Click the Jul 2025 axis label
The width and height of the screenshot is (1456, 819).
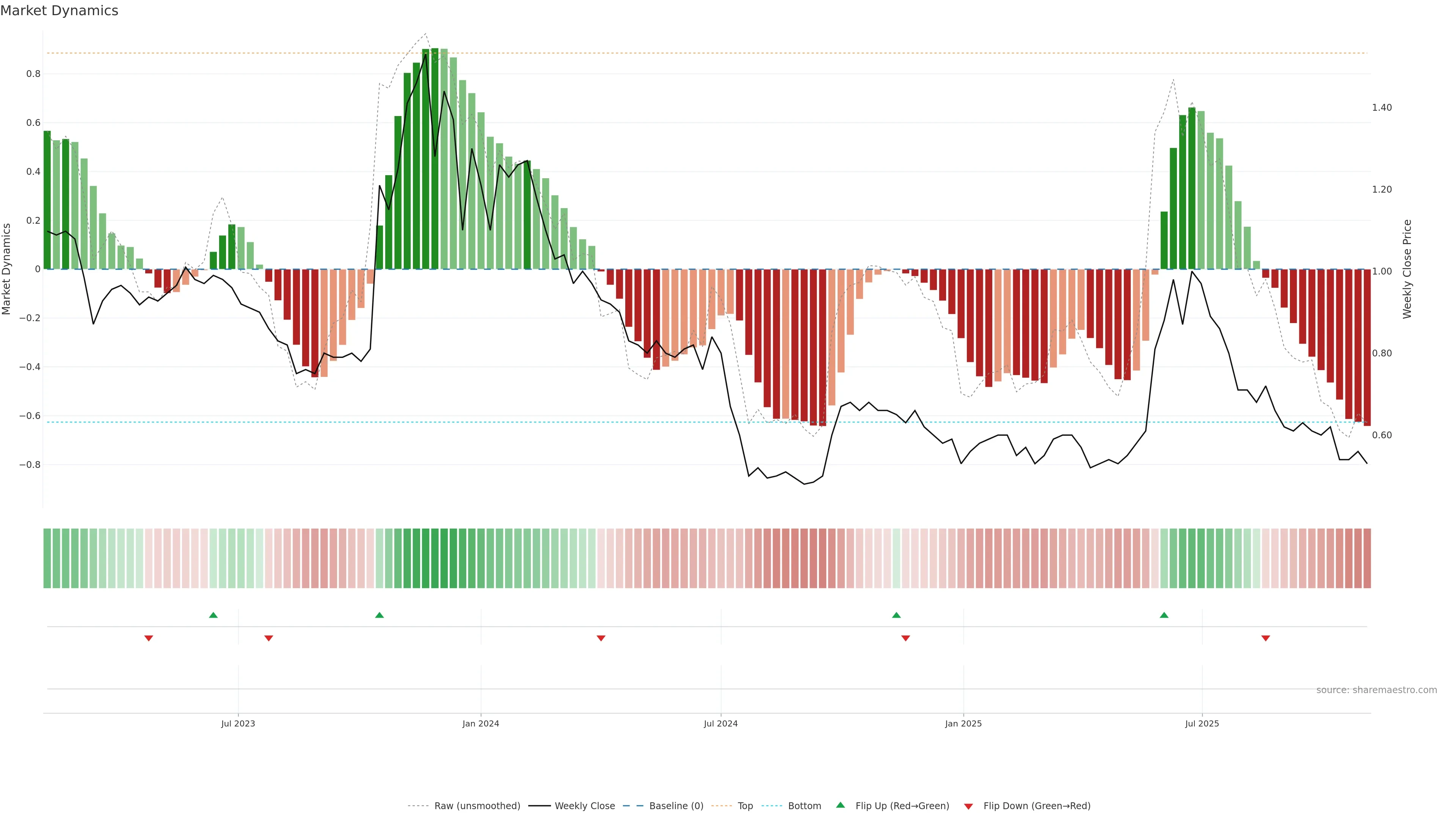coord(1202,723)
